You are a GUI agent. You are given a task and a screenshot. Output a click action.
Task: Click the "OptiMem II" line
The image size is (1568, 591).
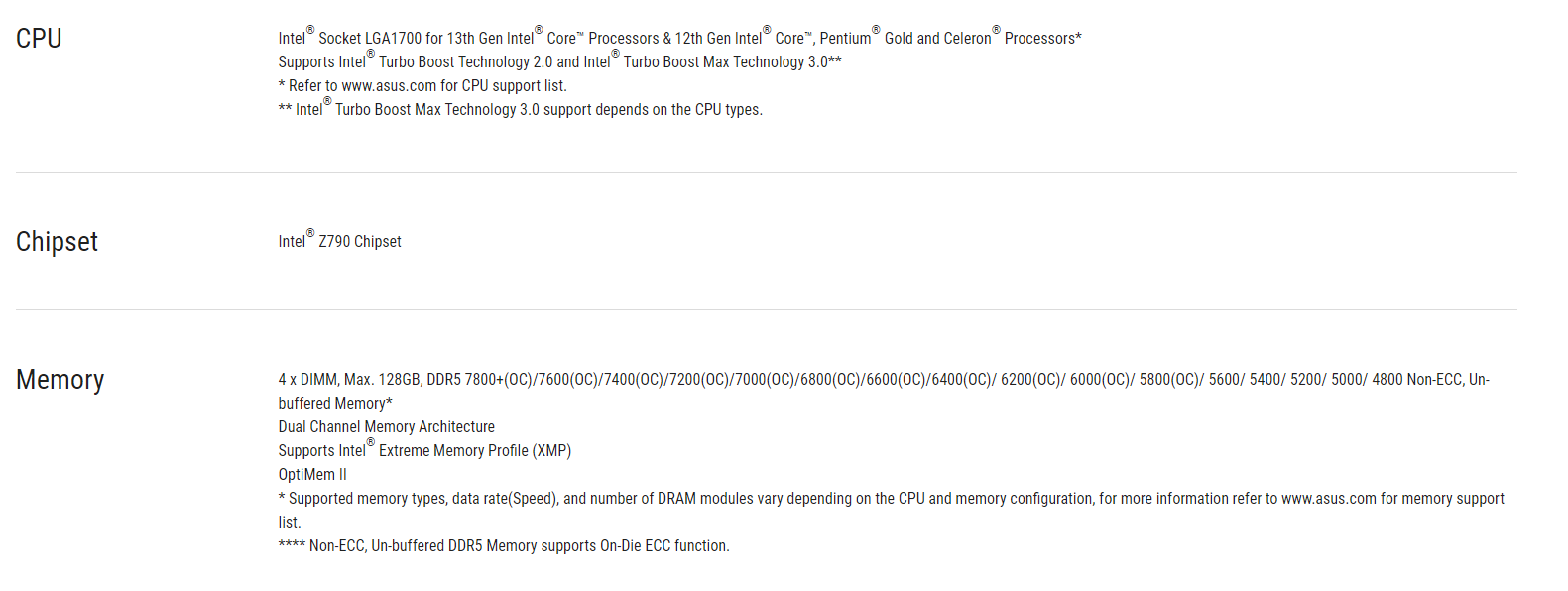(x=312, y=475)
